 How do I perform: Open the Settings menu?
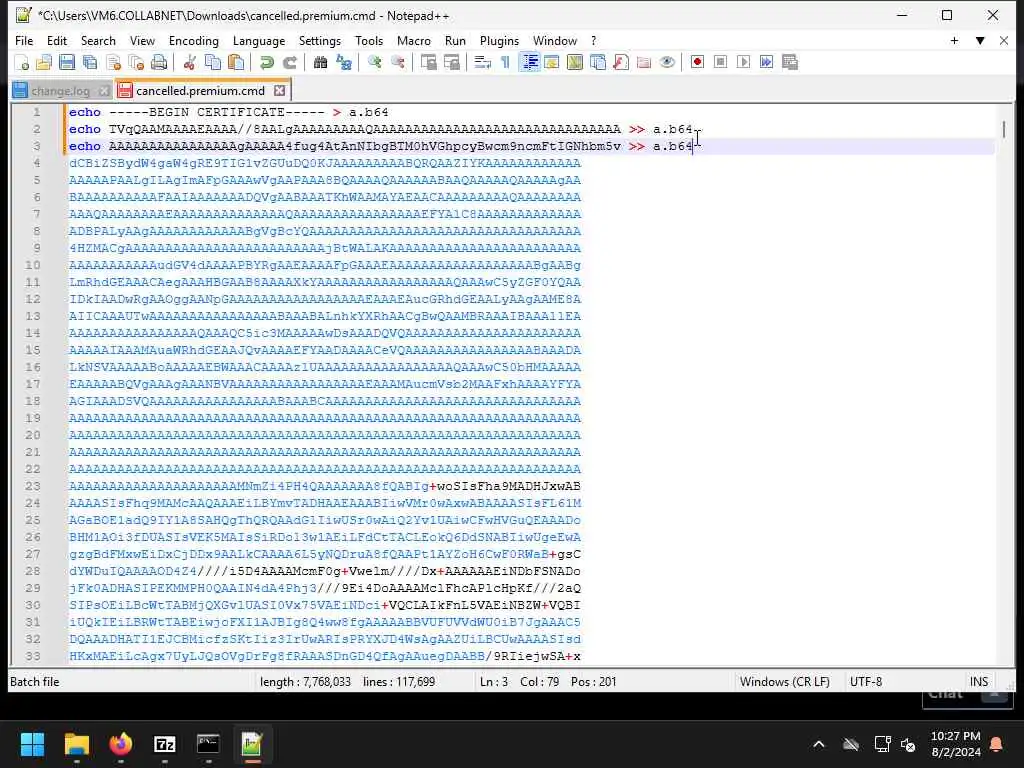click(319, 40)
